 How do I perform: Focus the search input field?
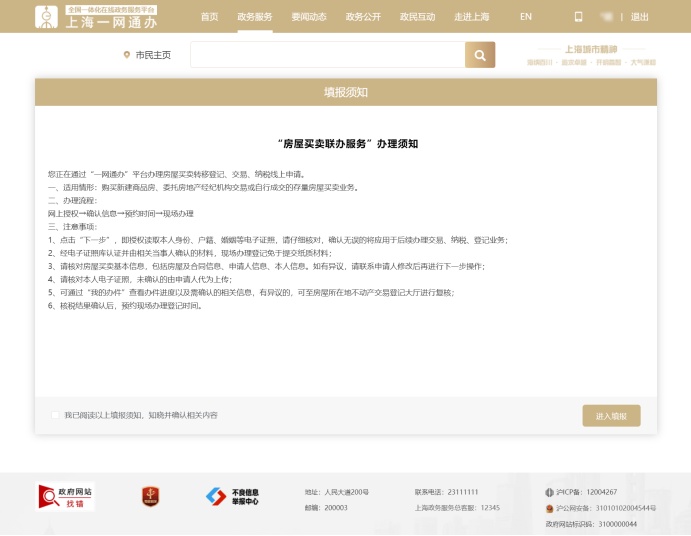pos(328,55)
